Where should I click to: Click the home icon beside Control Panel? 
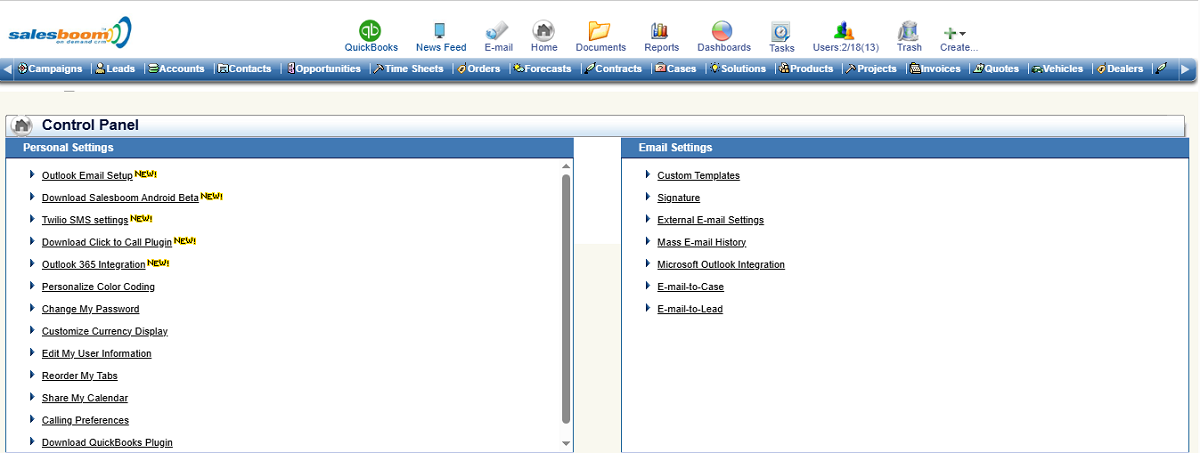tap(21, 126)
